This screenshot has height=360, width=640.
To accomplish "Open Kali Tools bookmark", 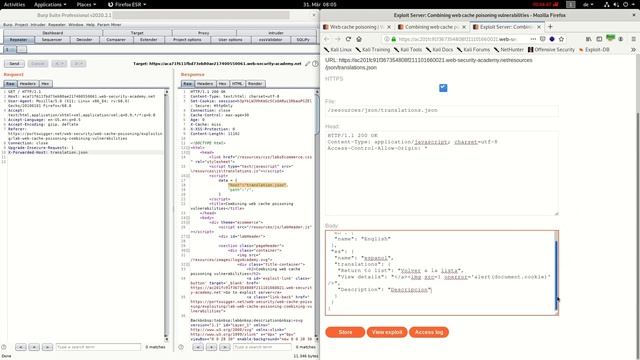I will [408, 49].
